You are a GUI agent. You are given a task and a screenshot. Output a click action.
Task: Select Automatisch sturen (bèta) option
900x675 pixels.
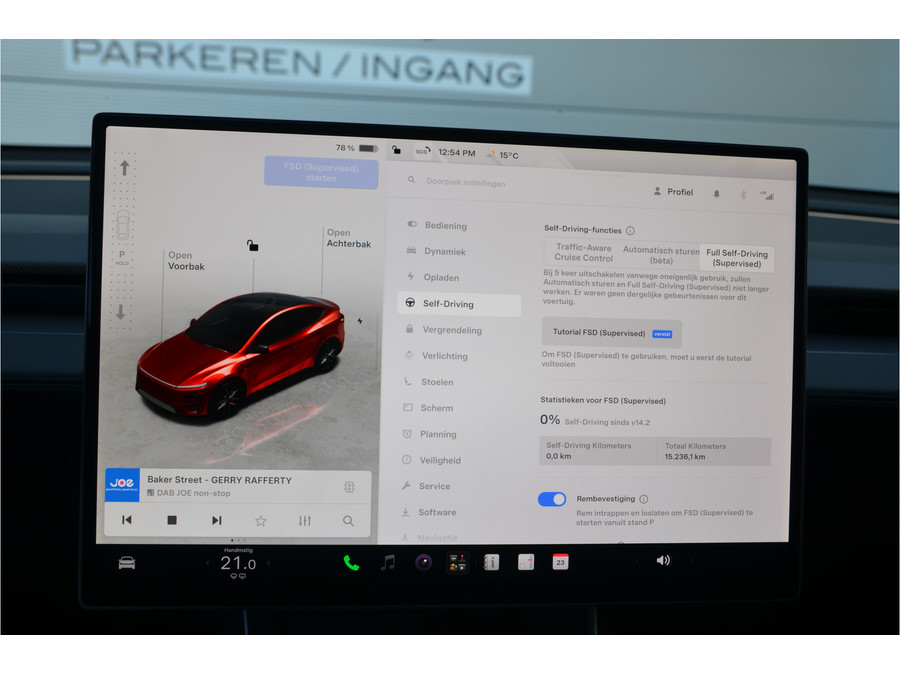[x=661, y=255]
